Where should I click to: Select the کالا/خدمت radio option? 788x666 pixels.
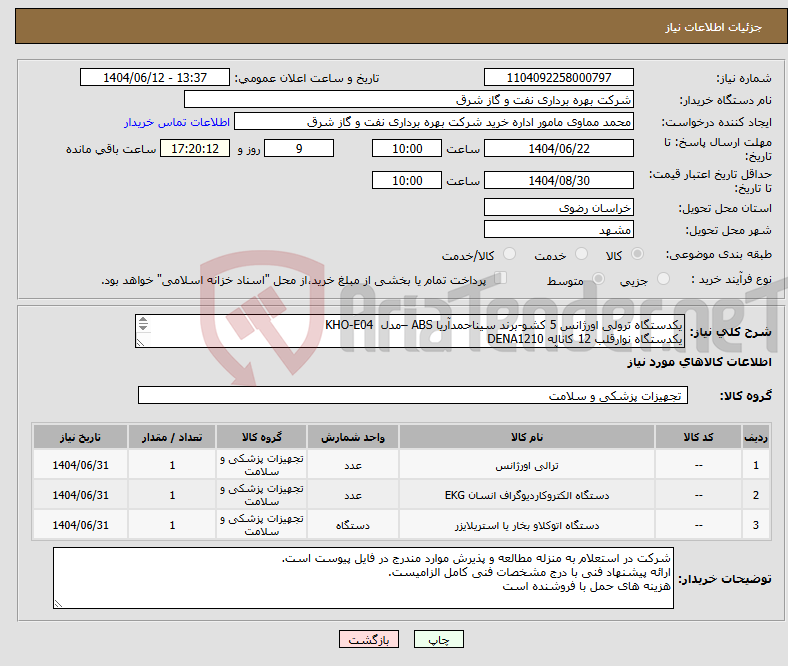coord(509,256)
